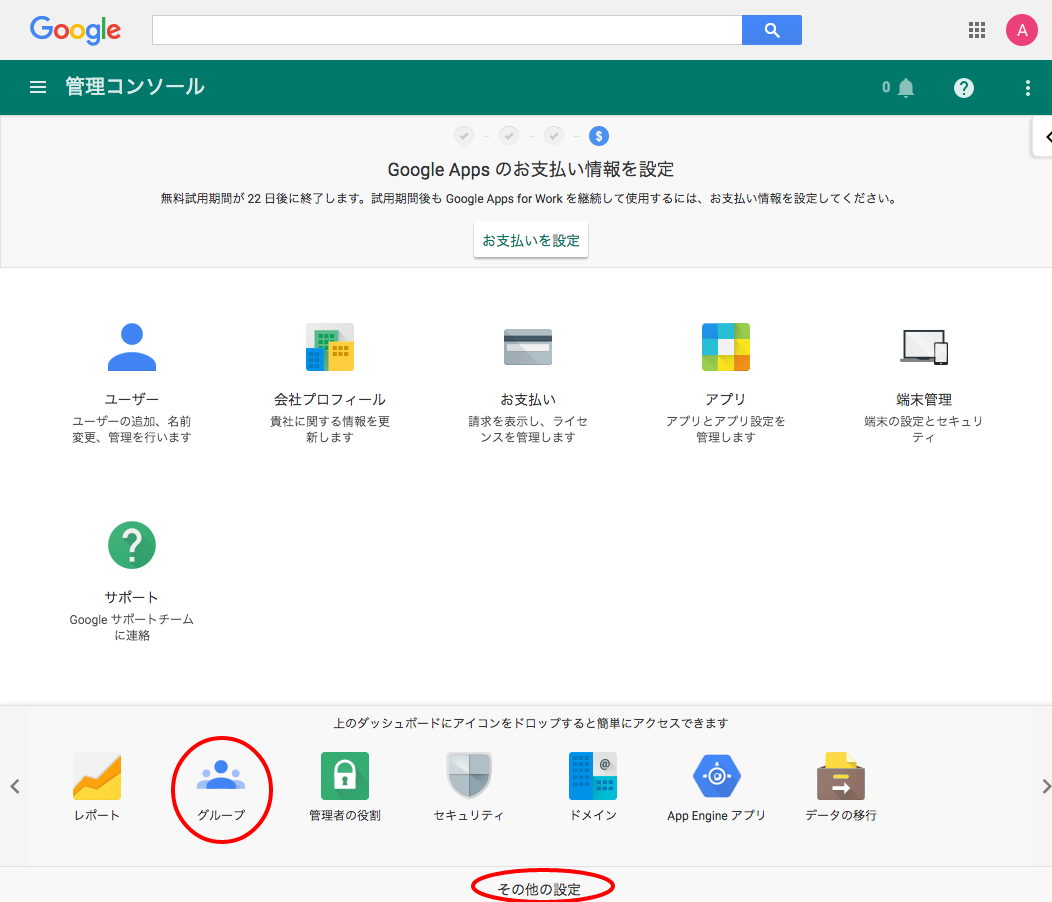The image size is (1052, 902).
Task: Open the 会社プロフィール company profile icon
Action: 329,347
